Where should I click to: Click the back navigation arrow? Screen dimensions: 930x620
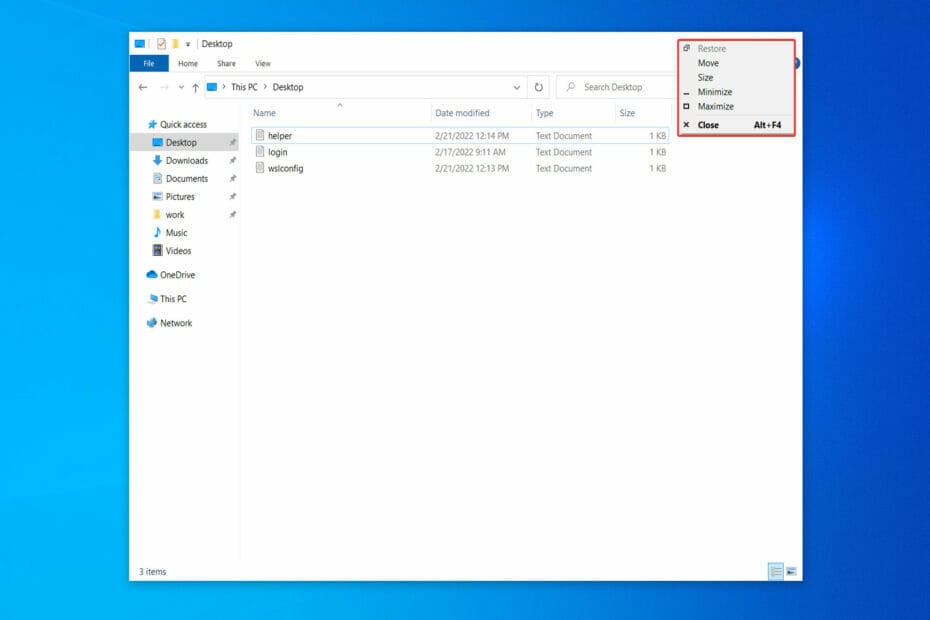point(143,87)
